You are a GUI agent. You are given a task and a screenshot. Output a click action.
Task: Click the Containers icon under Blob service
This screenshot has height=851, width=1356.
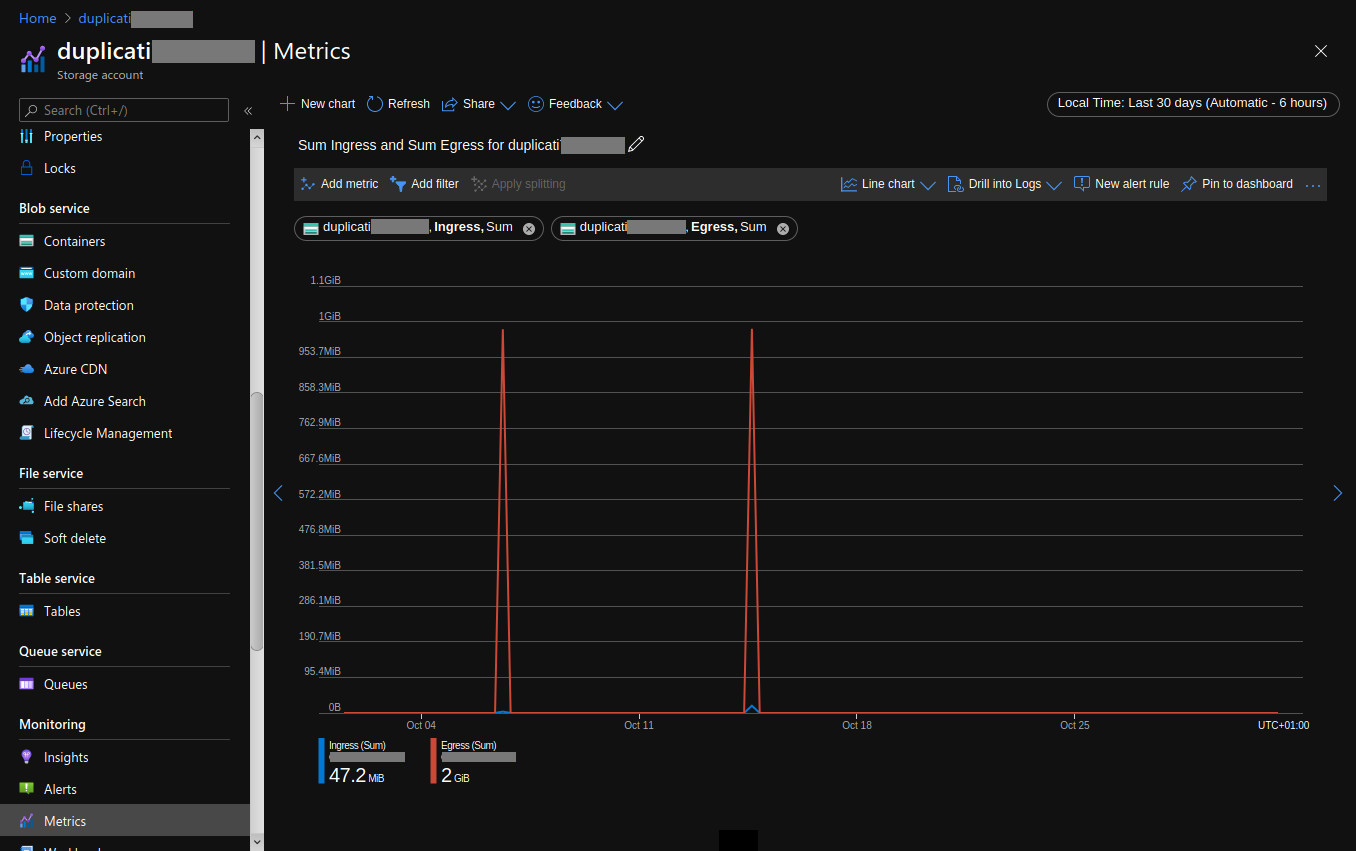pos(27,241)
